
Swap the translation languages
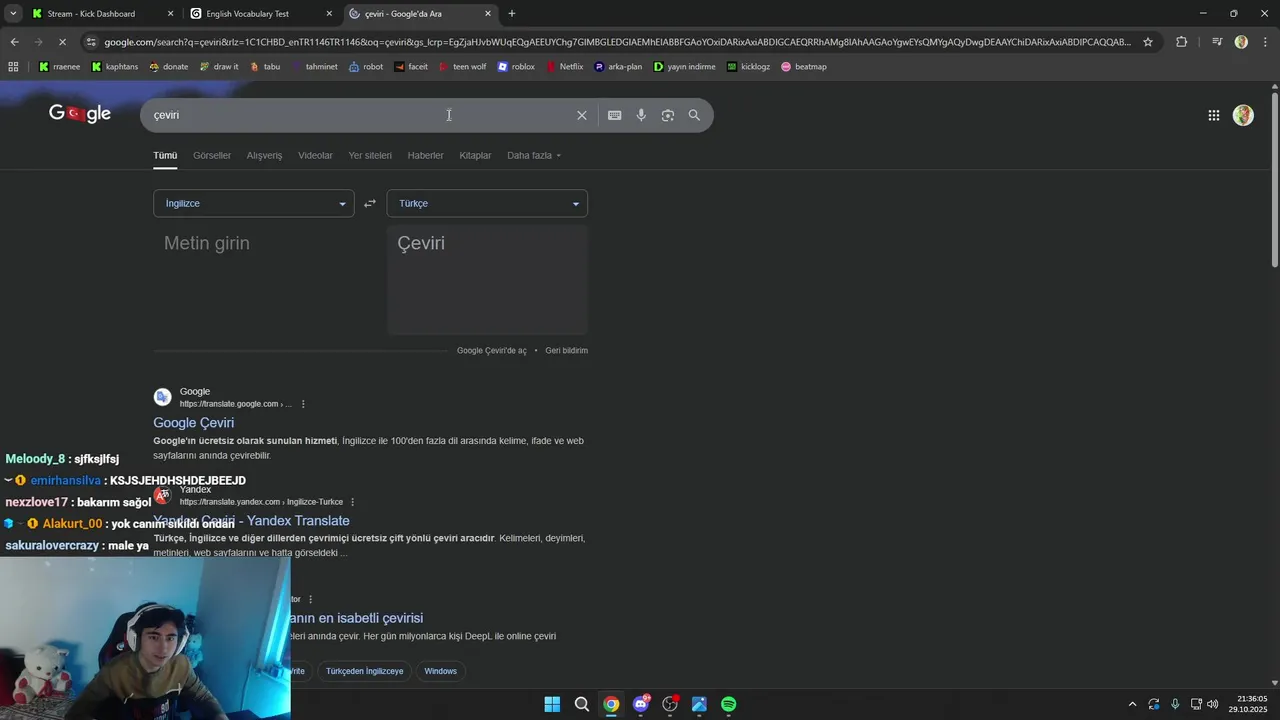point(370,203)
